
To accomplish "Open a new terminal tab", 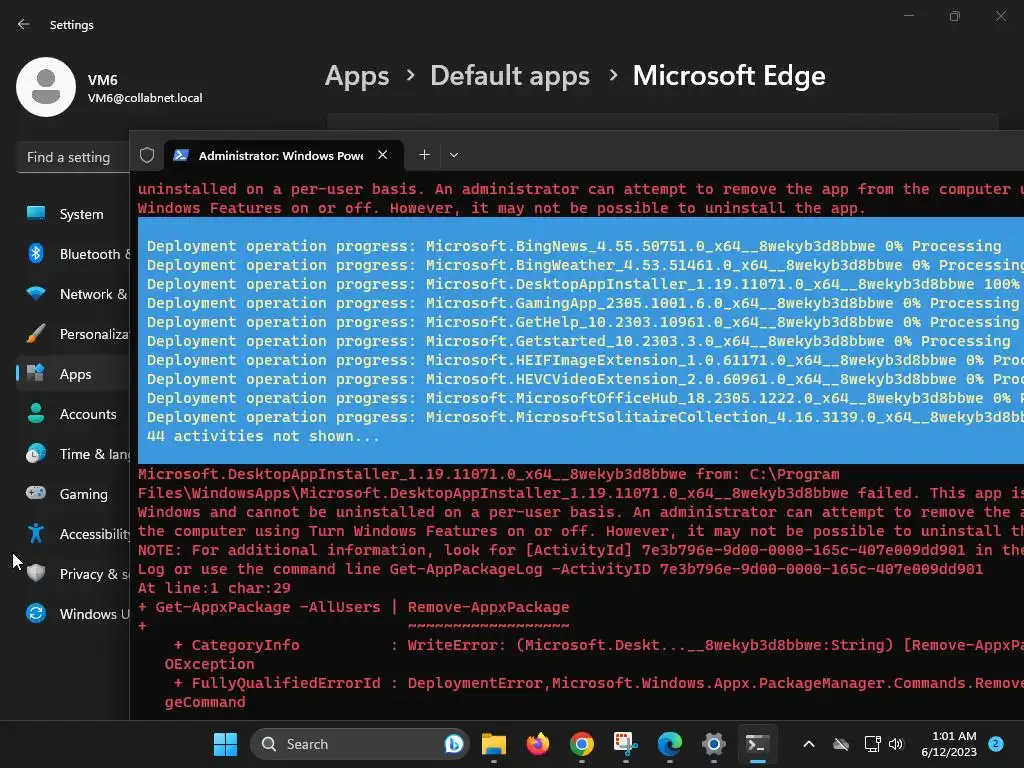I will [x=424, y=155].
